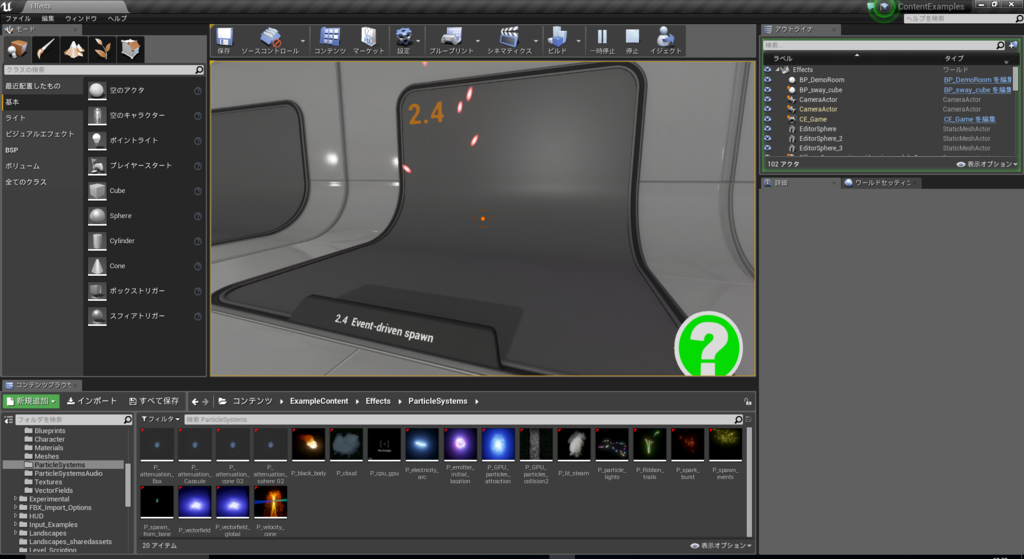Select the Cube placement item

tap(144, 191)
